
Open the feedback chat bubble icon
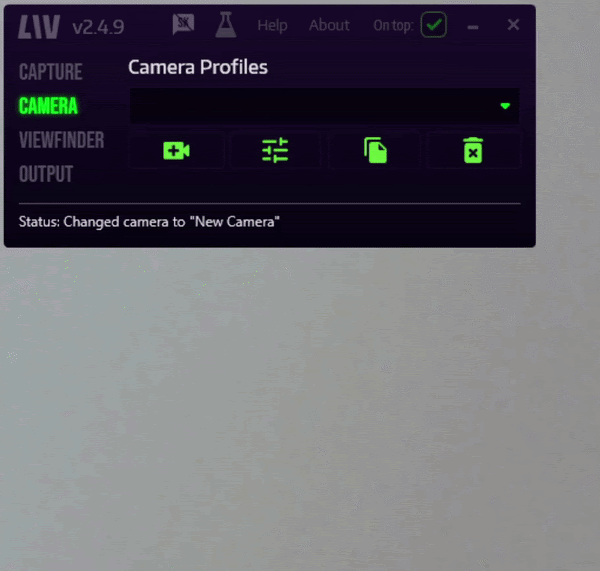click(183, 24)
